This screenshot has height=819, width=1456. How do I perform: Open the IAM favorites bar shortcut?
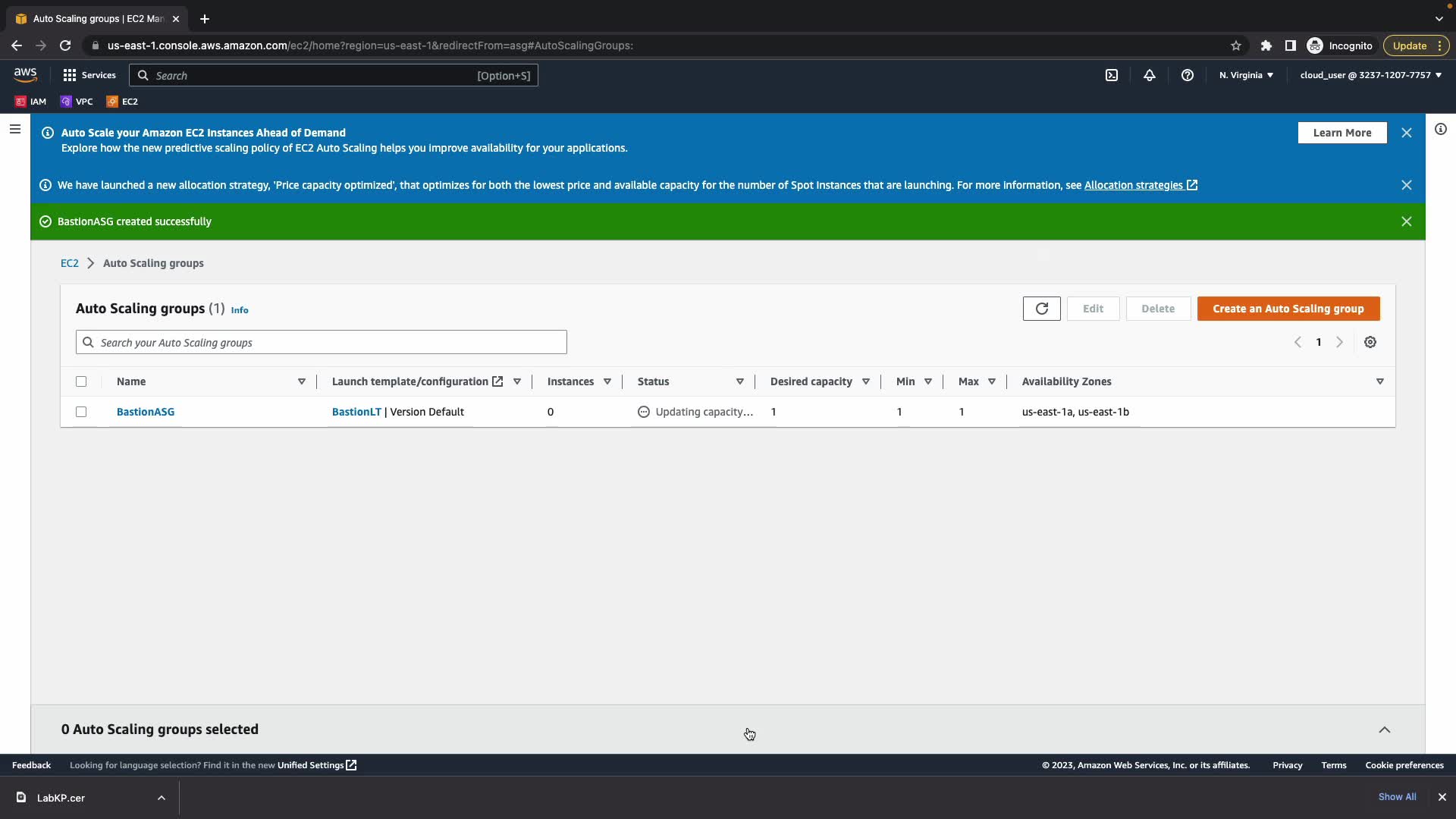(30, 101)
